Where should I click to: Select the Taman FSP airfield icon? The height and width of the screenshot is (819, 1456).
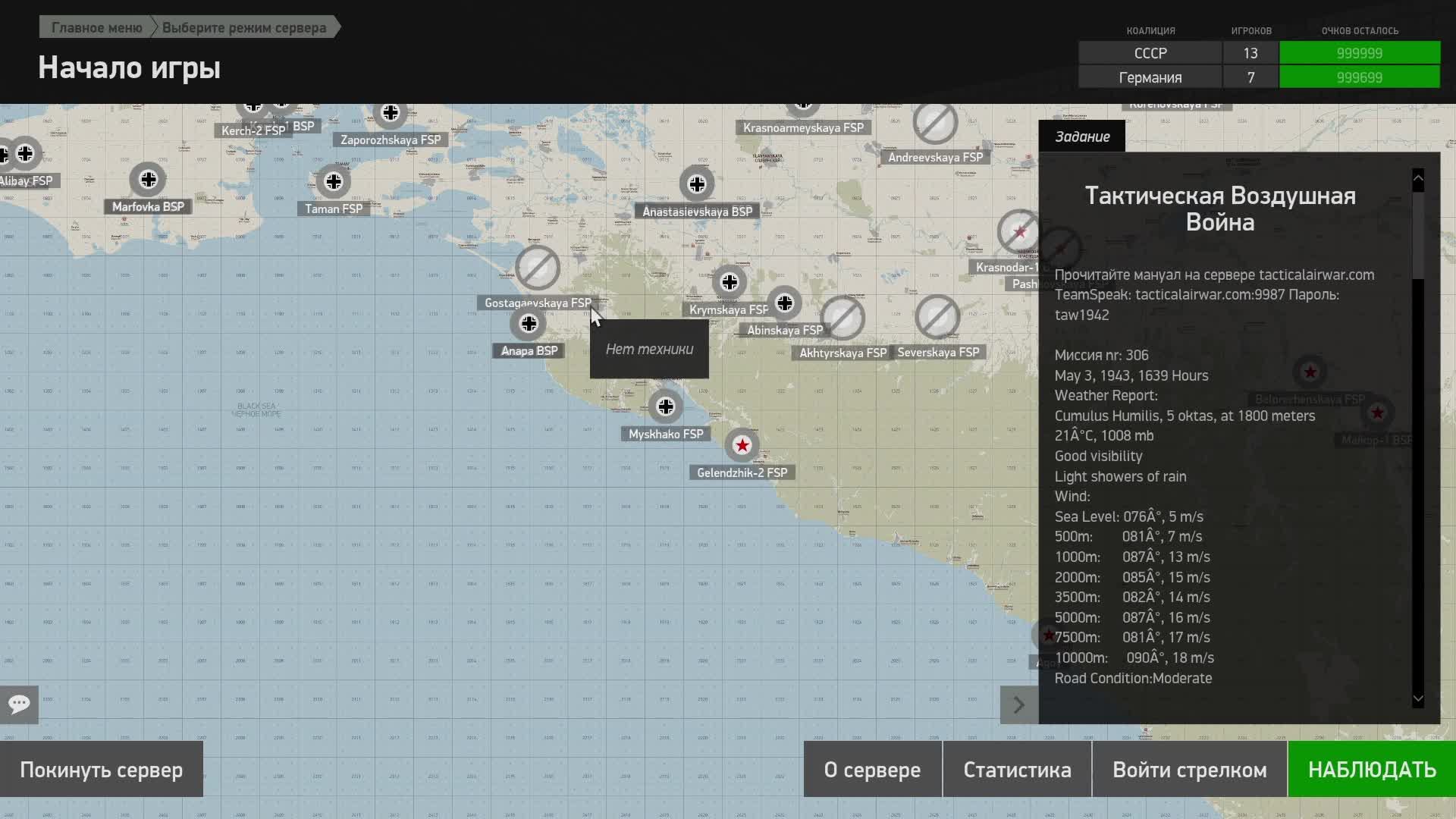(334, 181)
